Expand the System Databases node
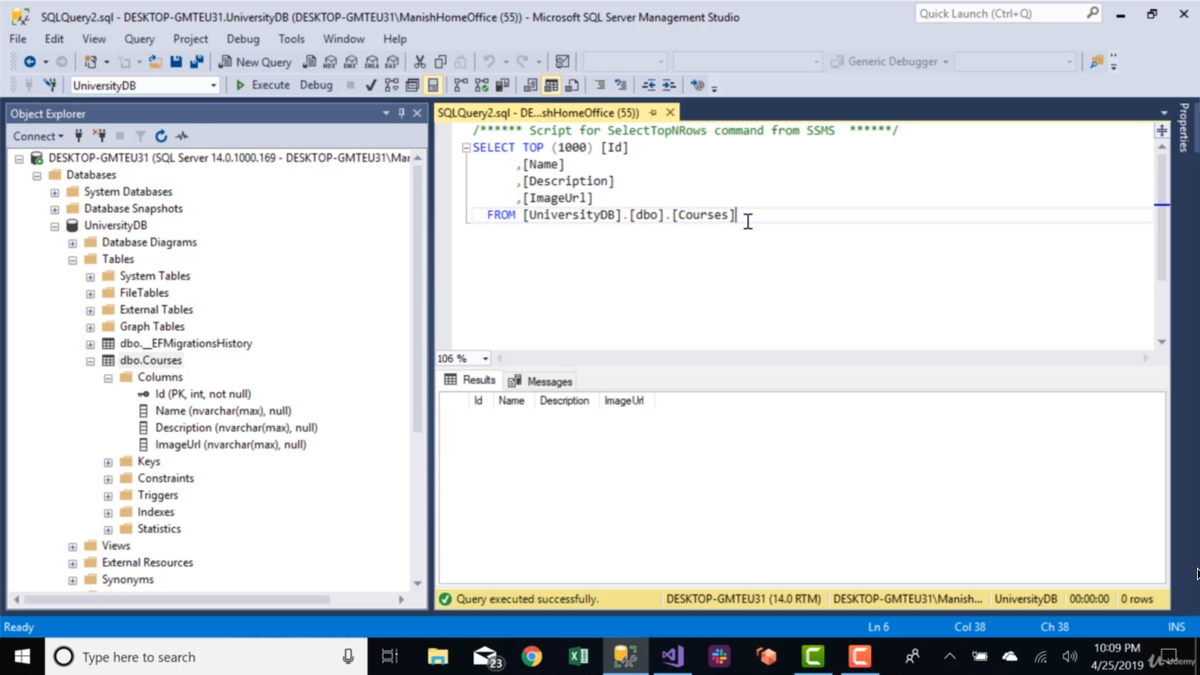Image resolution: width=1200 pixels, height=675 pixels. point(55,192)
